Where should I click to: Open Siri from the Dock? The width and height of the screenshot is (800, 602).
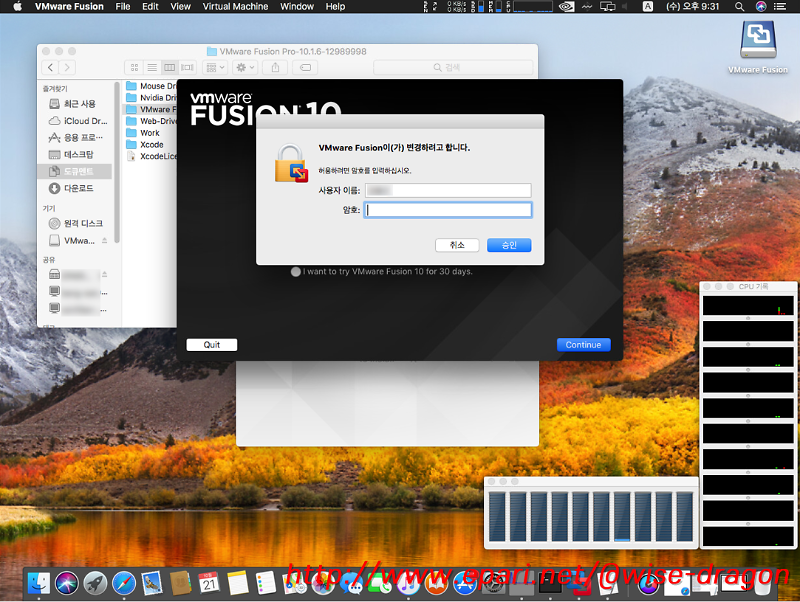pos(67,583)
